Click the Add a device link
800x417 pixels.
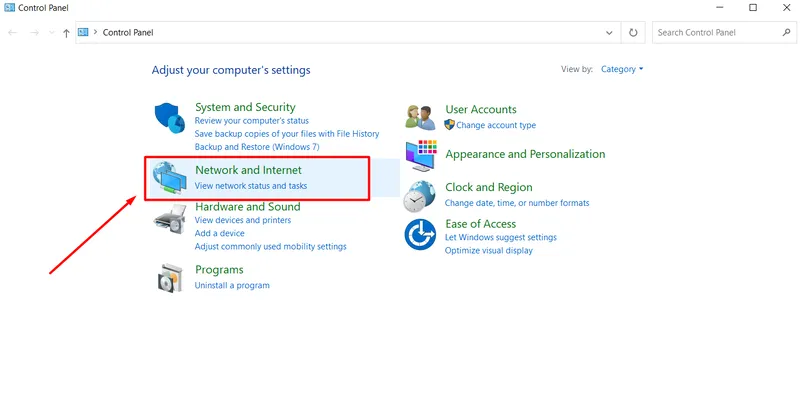[219, 233]
